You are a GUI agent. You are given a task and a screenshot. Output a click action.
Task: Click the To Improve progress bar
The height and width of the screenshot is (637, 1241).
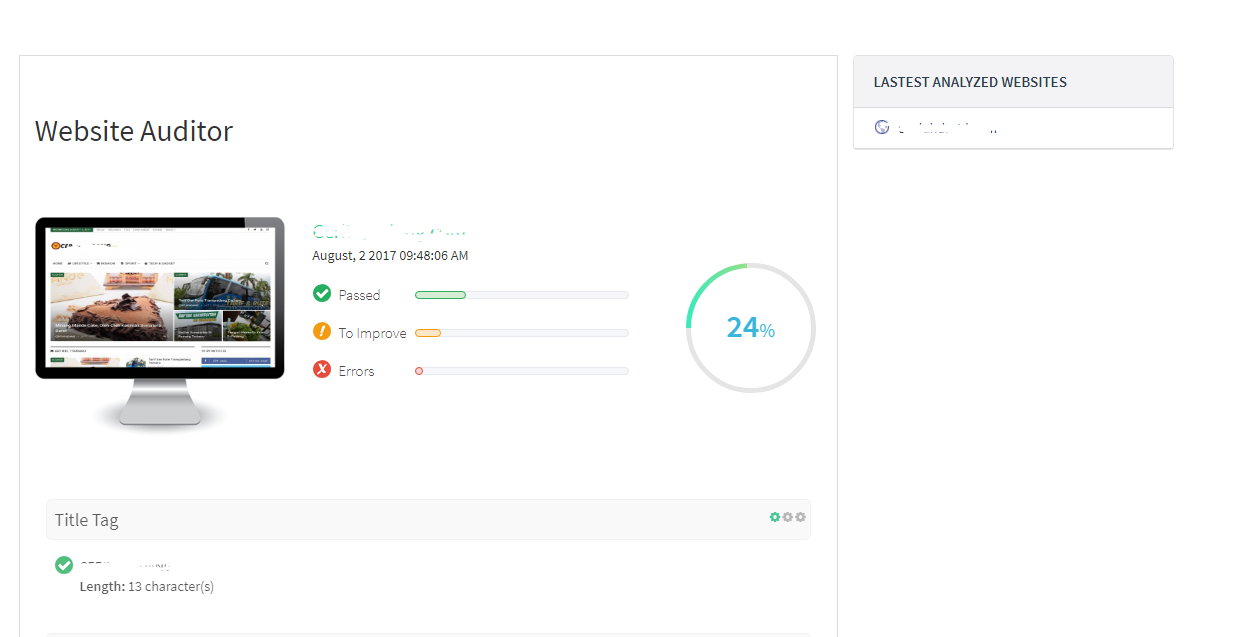(521, 333)
